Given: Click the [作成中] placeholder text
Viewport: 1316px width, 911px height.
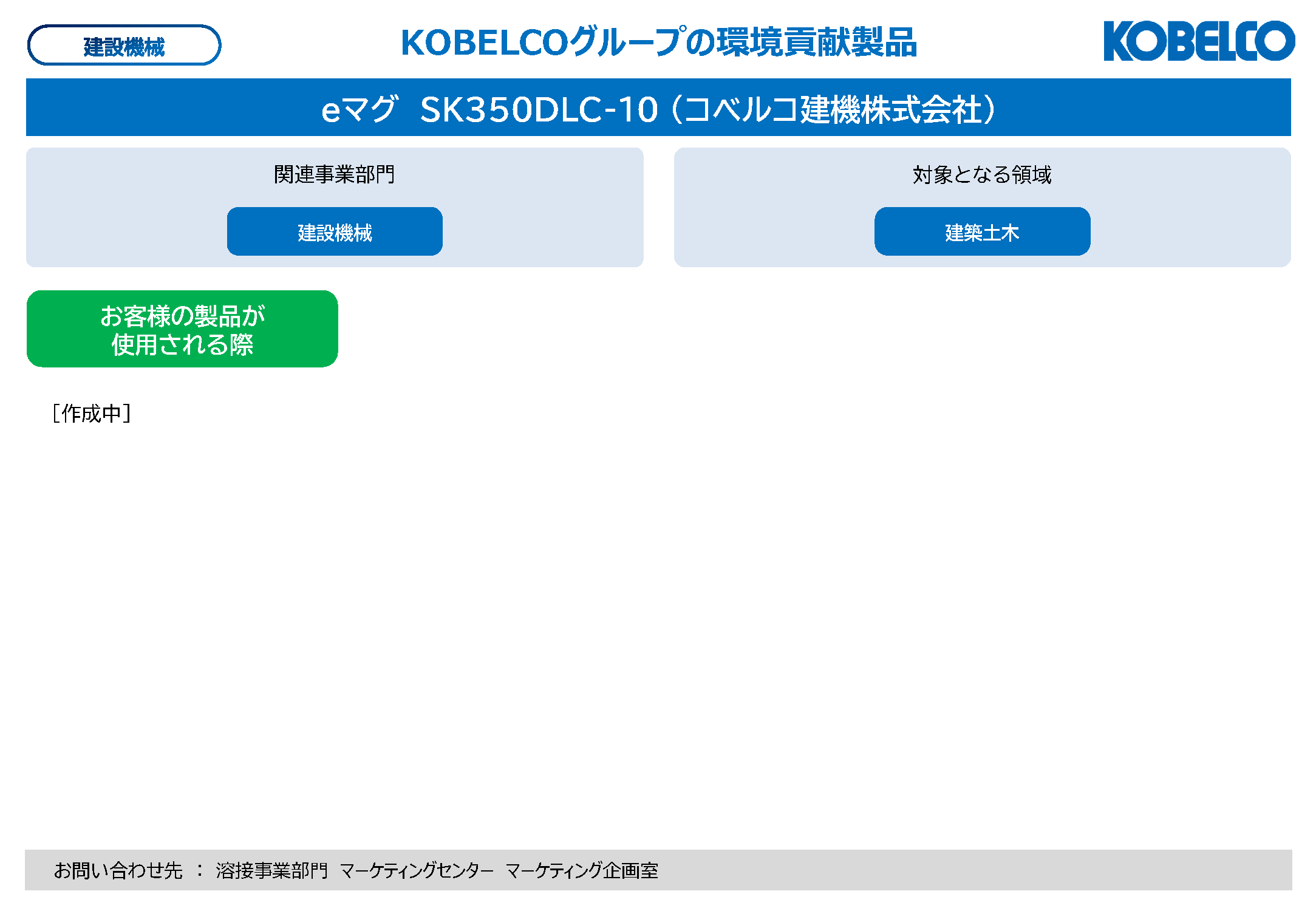Looking at the screenshot, I should [x=92, y=414].
